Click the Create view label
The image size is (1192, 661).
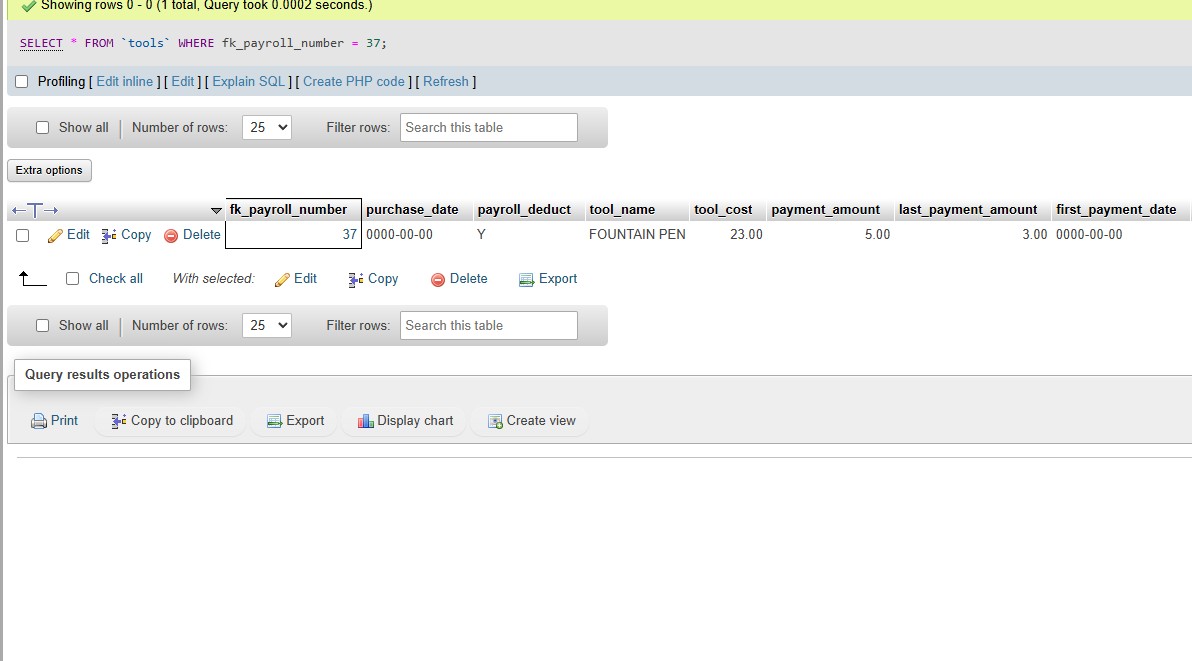click(541, 421)
